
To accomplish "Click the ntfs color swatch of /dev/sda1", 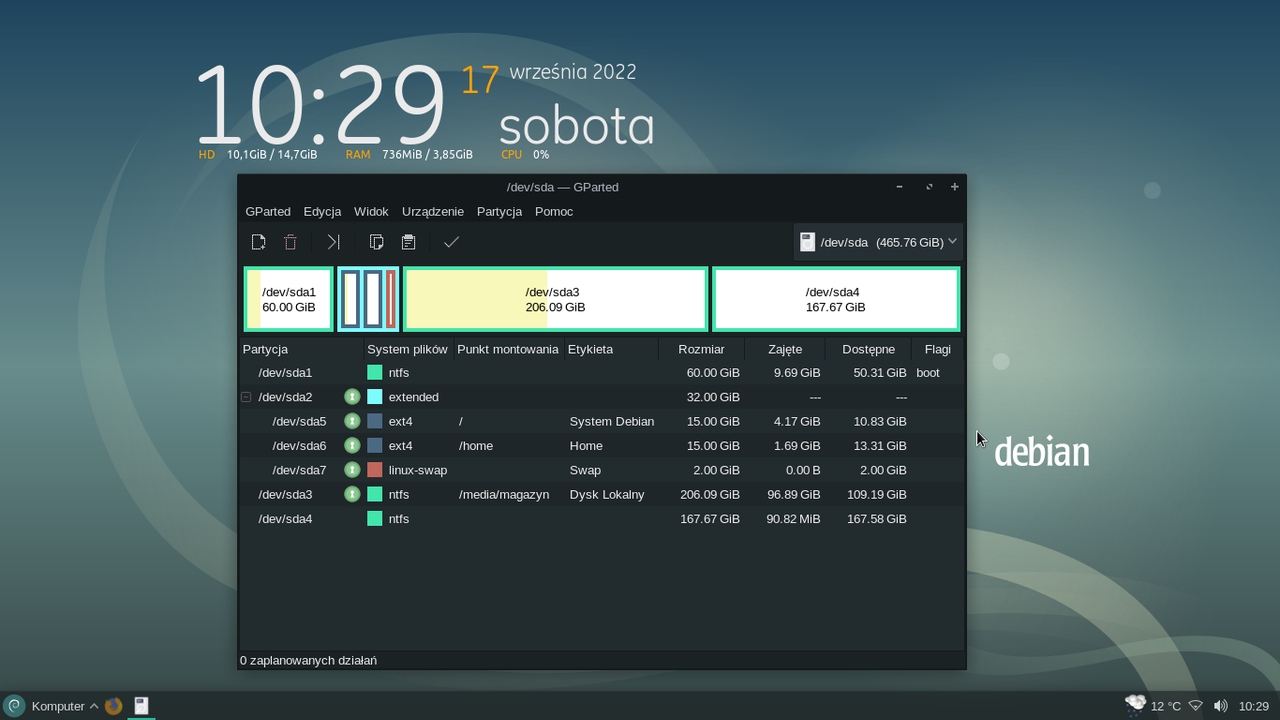I will (375, 373).
